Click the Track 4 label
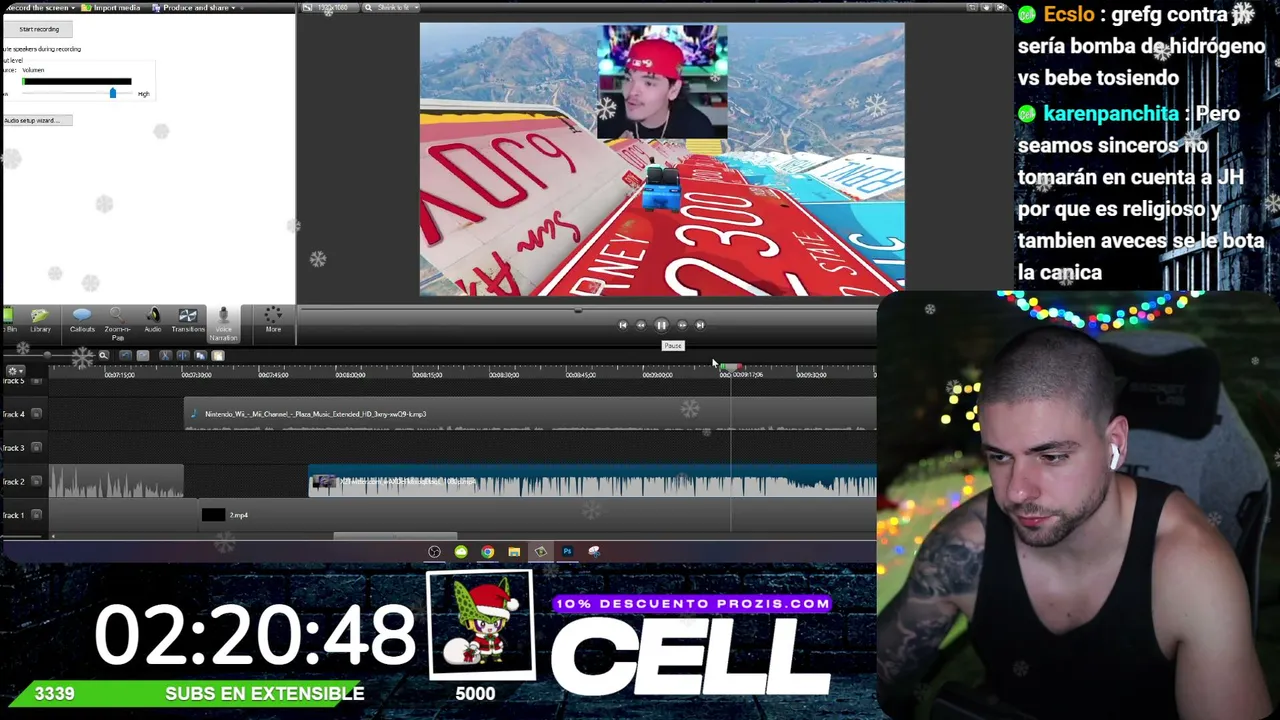 (x=12, y=414)
